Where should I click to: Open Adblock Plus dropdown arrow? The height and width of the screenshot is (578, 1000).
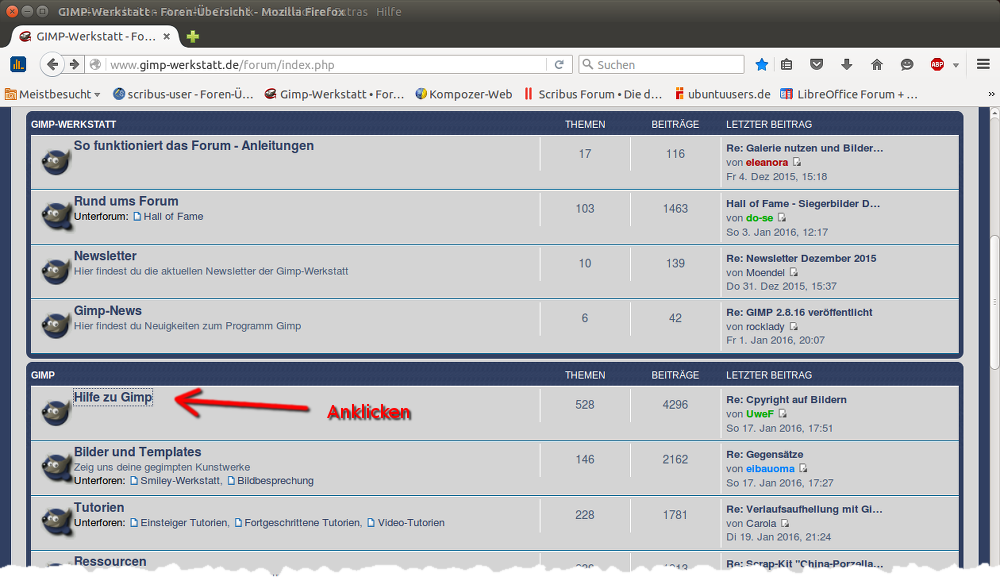point(955,65)
